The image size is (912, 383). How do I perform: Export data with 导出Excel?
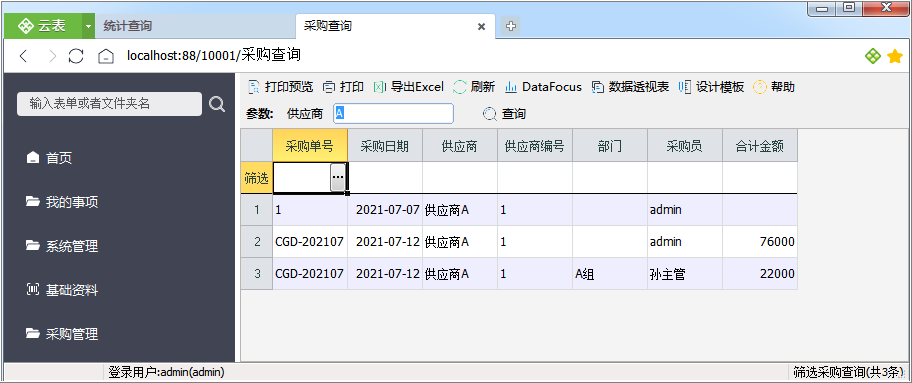(408, 87)
